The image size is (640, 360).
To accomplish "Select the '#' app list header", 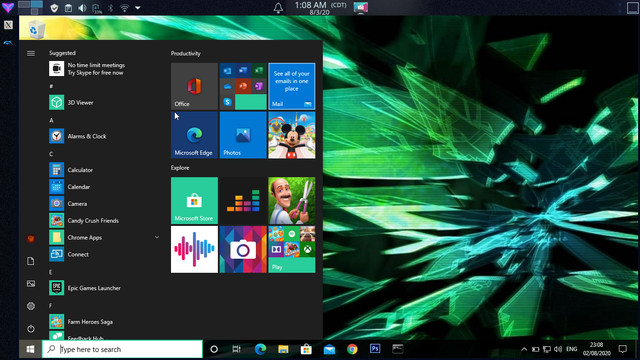I will pyautogui.click(x=51, y=87).
